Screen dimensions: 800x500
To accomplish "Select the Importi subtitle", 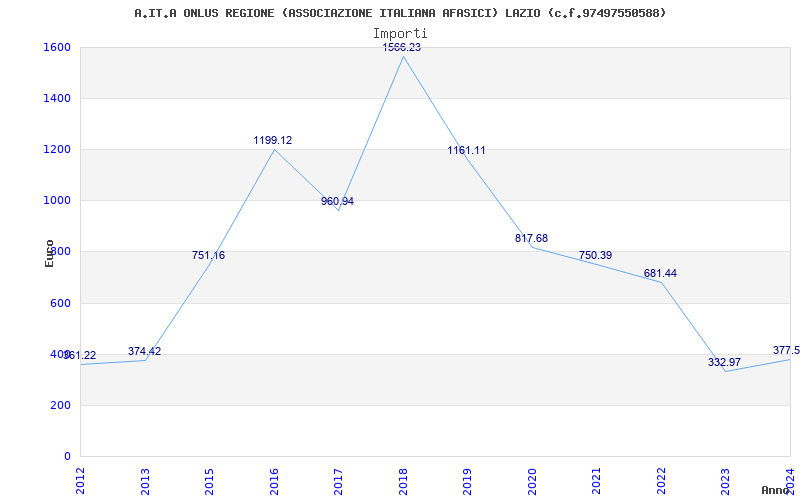I will [x=400, y=34].
